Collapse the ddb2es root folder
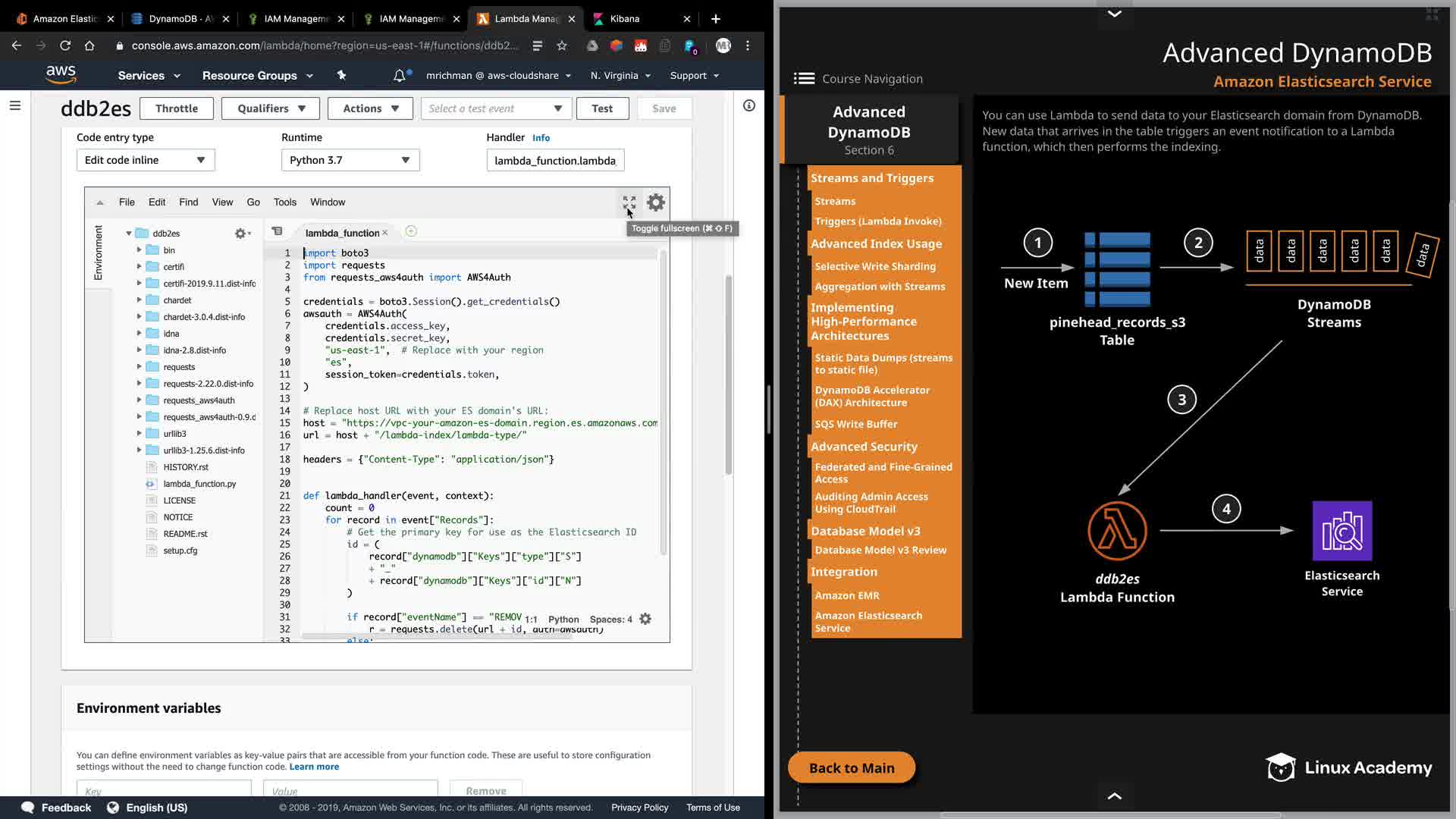The image size is (1456, 819). [x=129, y=234]
